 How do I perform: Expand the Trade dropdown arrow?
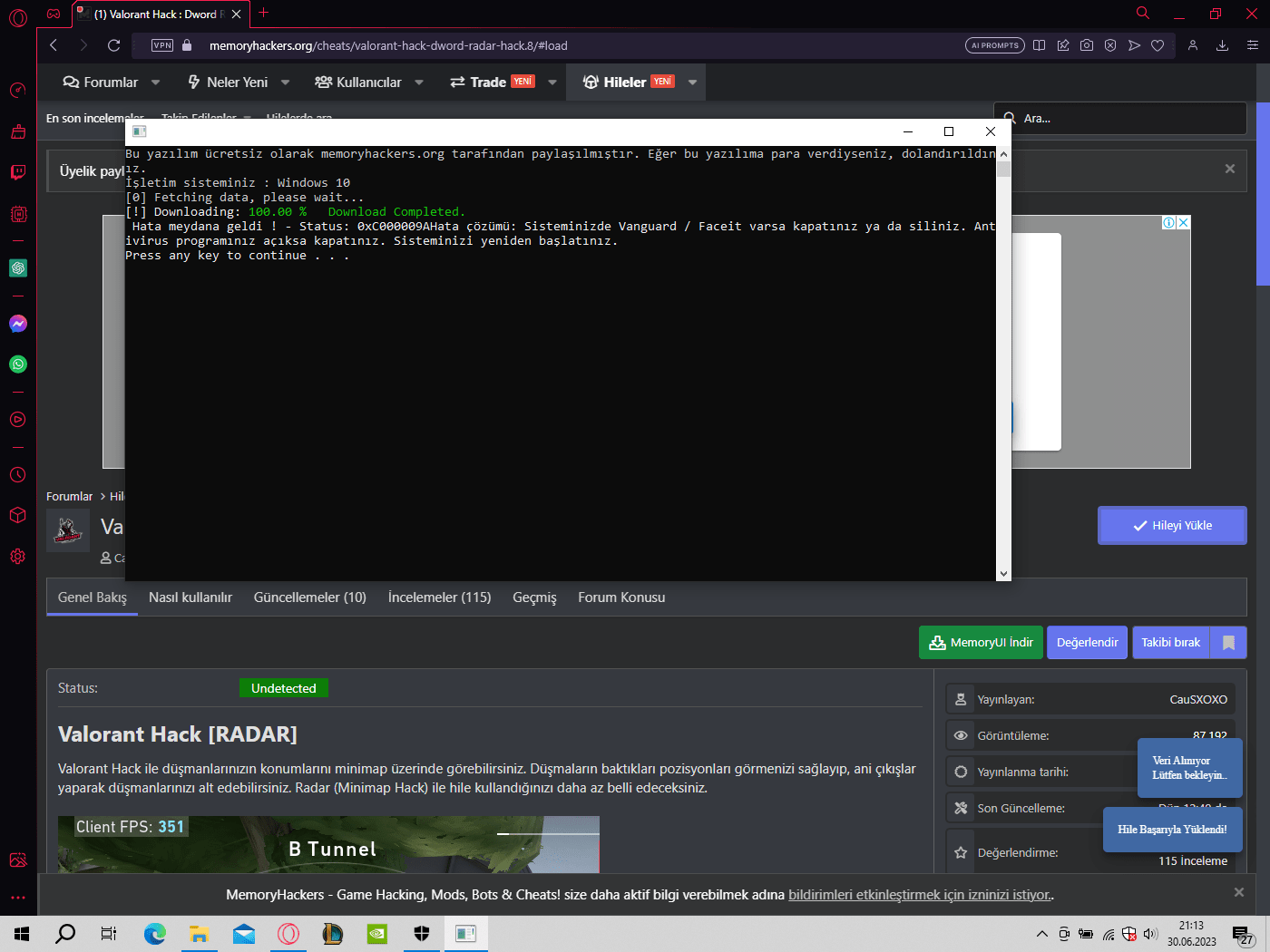[552, 83]
